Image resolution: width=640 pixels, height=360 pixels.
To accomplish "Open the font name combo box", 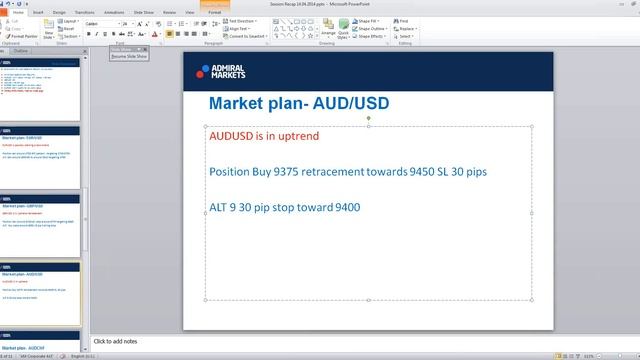I will 102,24.
